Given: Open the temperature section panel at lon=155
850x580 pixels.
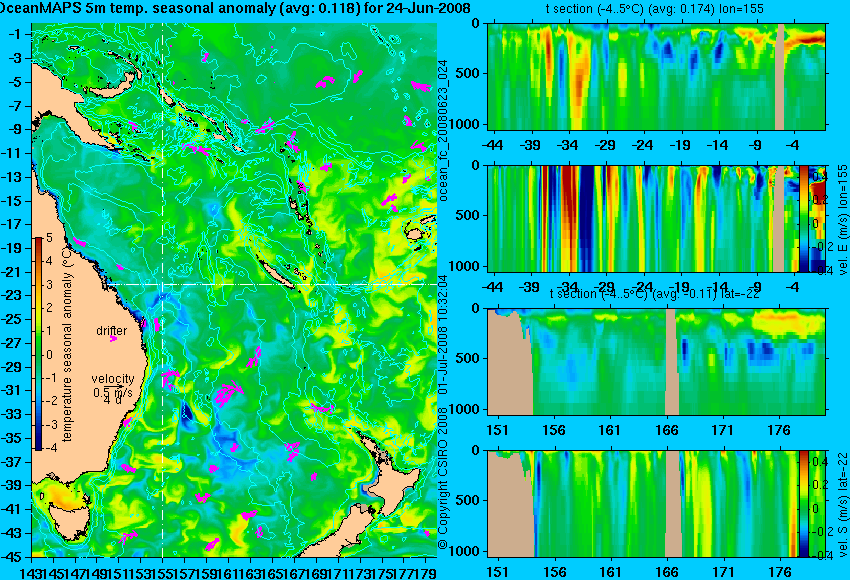Looking at the screenshot, I should click(656, 76).
